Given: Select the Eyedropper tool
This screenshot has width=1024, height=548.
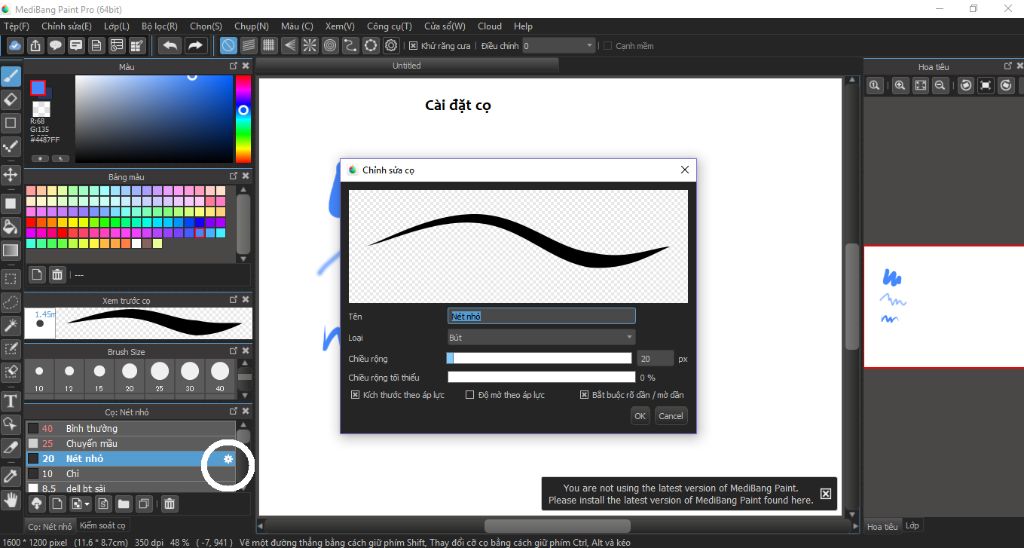Looking at the screenshot, I should [x=10, y=475].
